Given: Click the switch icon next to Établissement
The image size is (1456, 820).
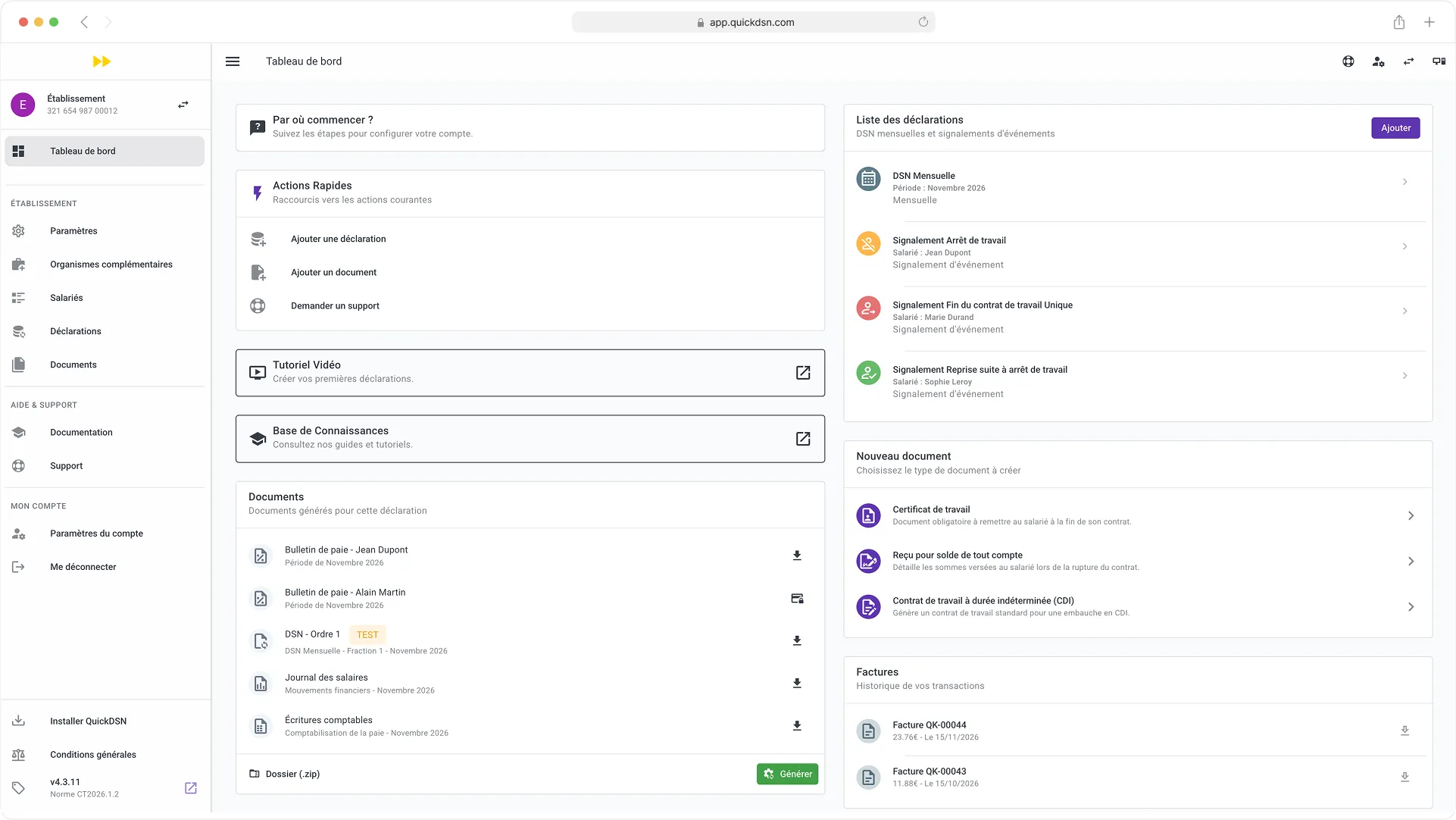Looking at the screenshot, I should tap(183, 105).
